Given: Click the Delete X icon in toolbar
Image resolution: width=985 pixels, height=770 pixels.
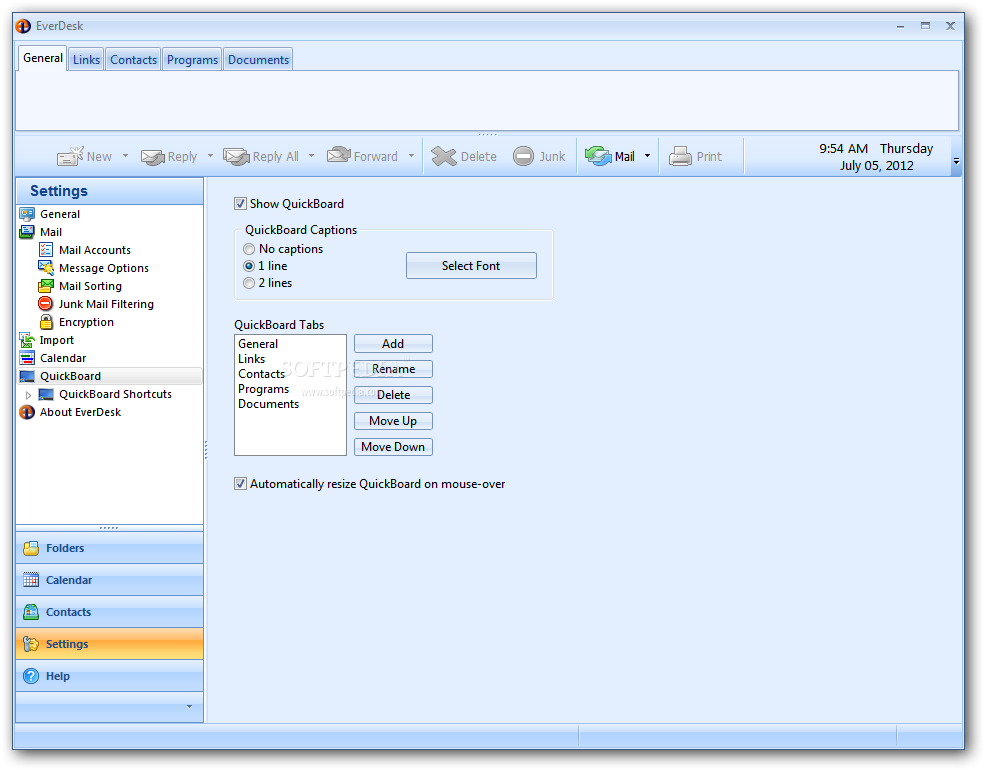Looking at the screenshot, I should [x=444, y=156].
